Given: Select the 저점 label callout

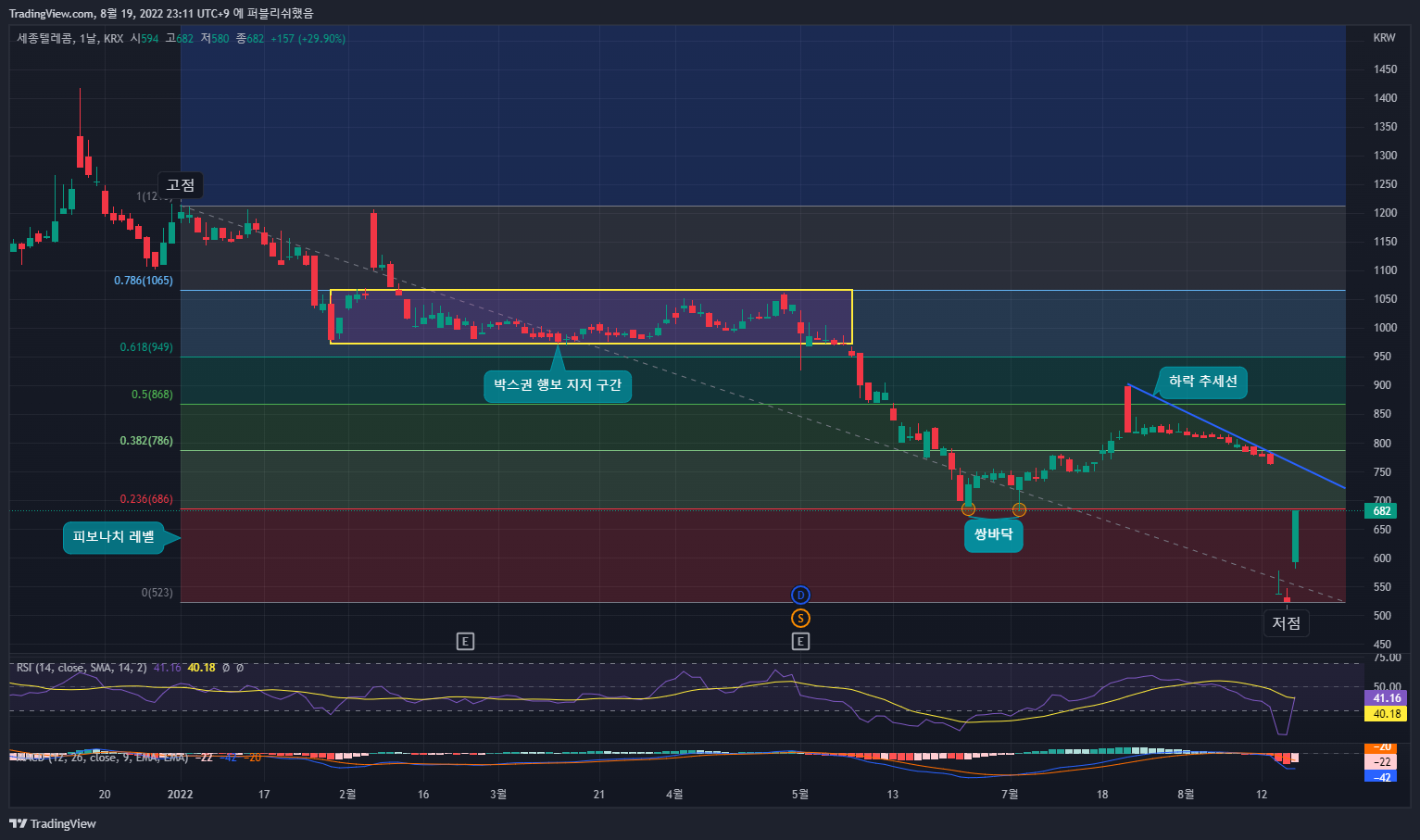Looking at the screenshot, I should pos(1286,623).
